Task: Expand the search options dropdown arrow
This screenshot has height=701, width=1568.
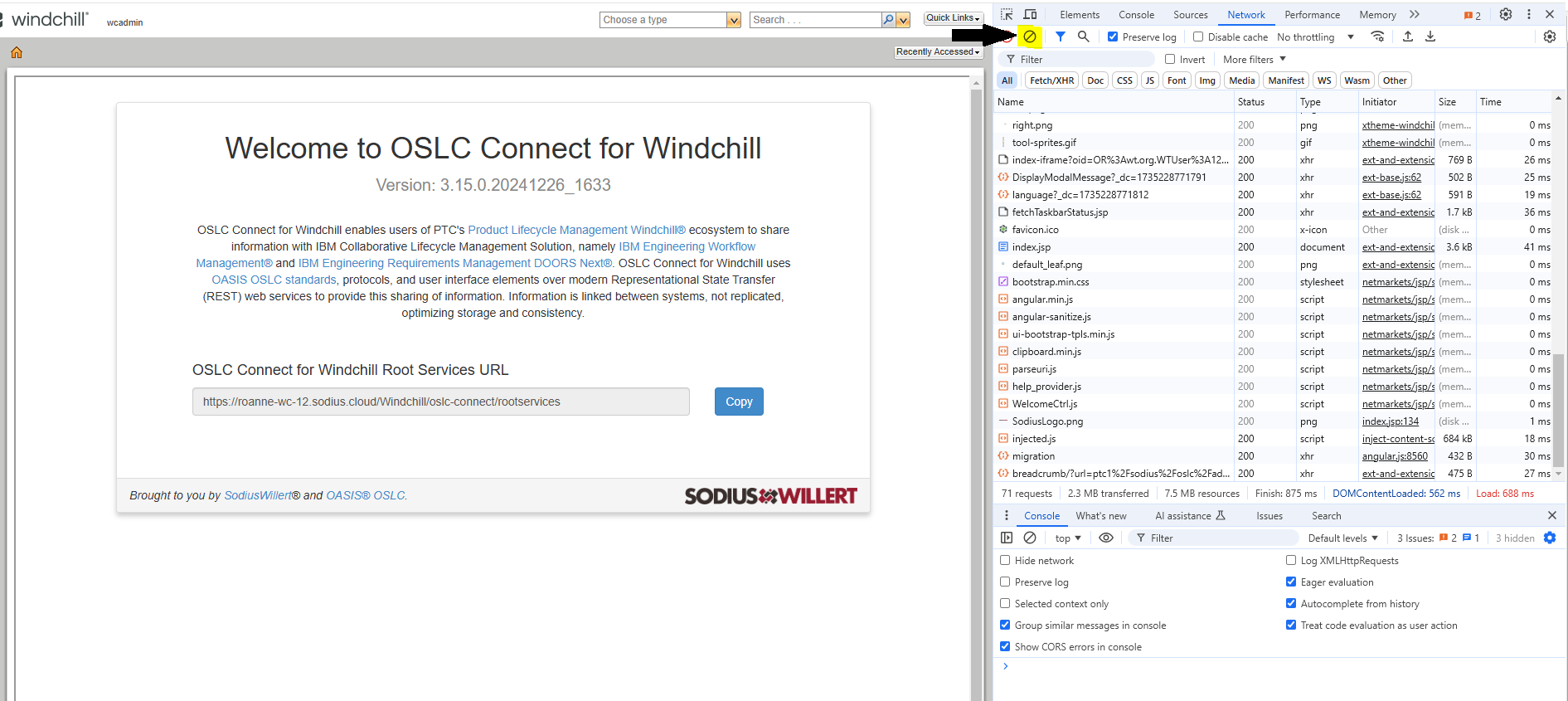Action: tap(904, 20)
